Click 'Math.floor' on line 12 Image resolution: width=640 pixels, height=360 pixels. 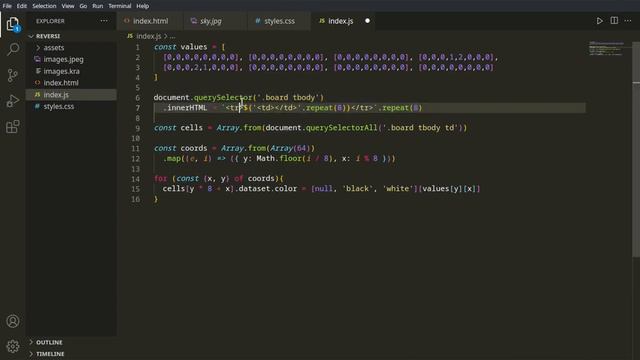coord(278,158)
